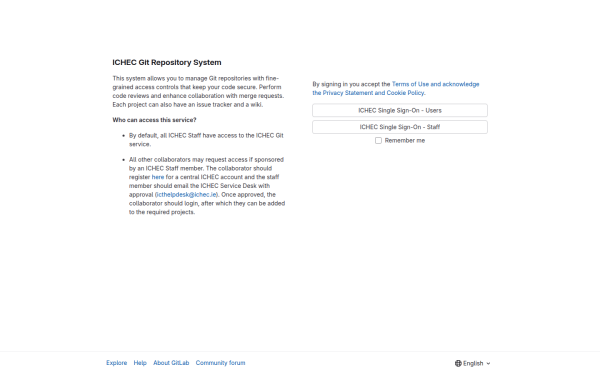Visit the Community forum footer link
Image resolution: width=600 pixels, height=375 pixels.
[220, 363]
